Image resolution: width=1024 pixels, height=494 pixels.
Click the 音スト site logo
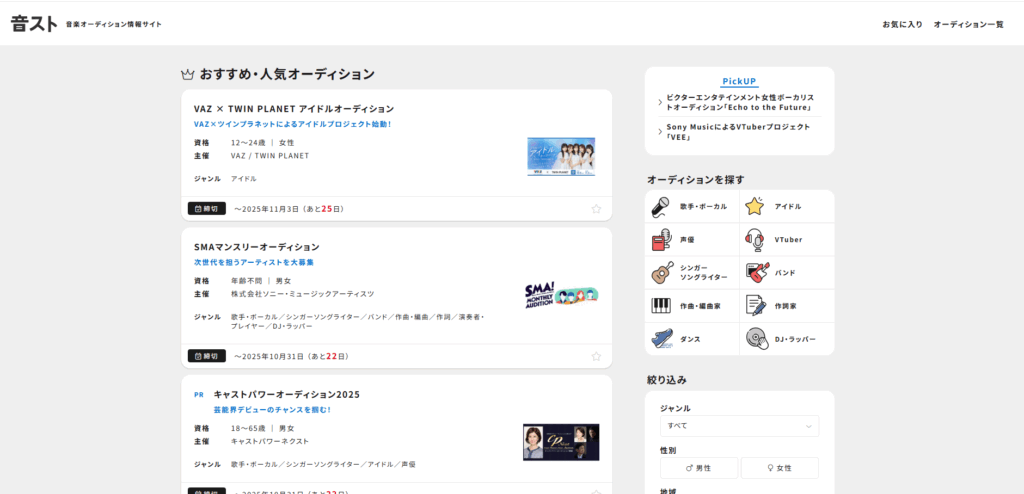[x=34, y=23]
